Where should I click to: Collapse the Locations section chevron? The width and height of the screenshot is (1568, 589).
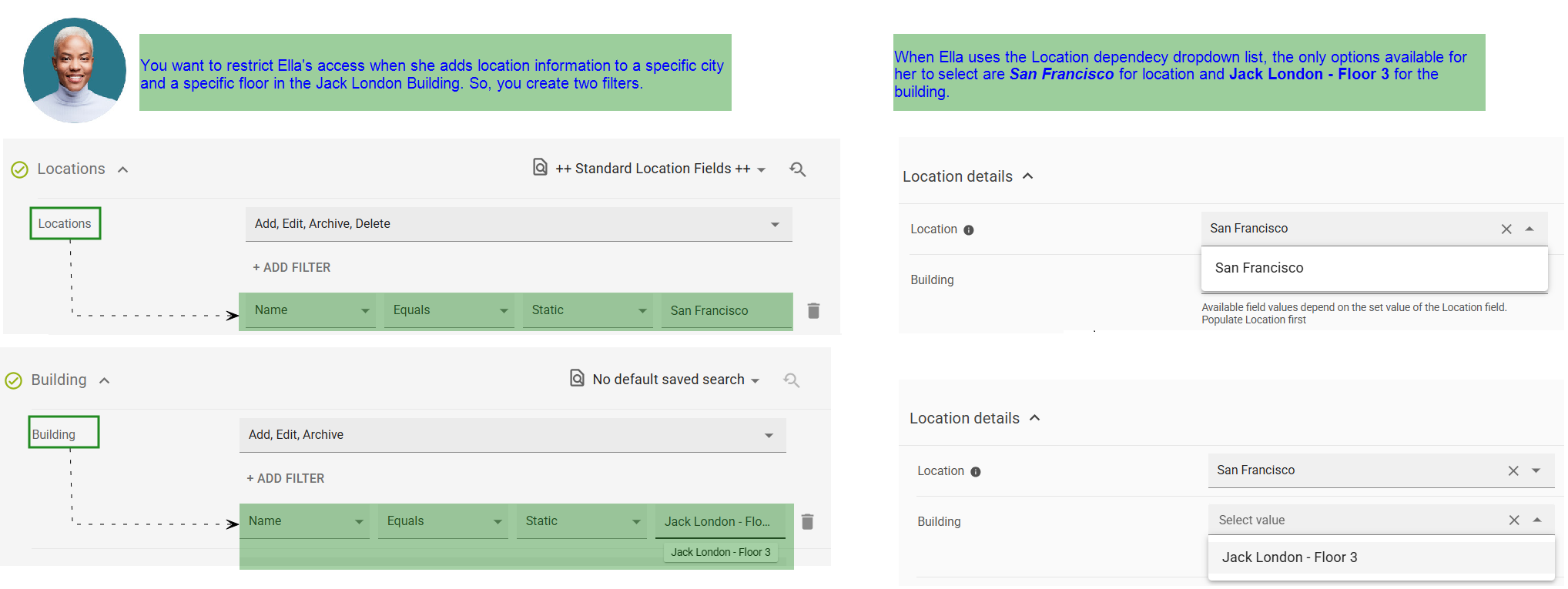(x=123, y=169)
